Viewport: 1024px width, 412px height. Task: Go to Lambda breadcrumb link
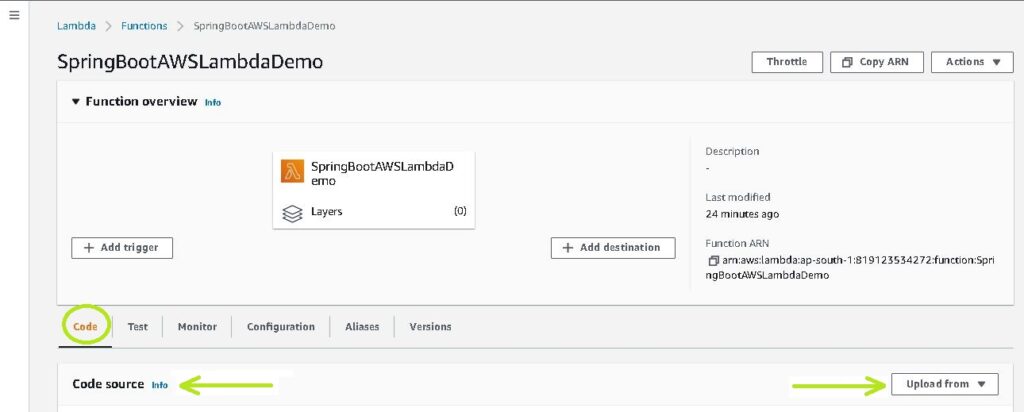(x=76, y=26)
